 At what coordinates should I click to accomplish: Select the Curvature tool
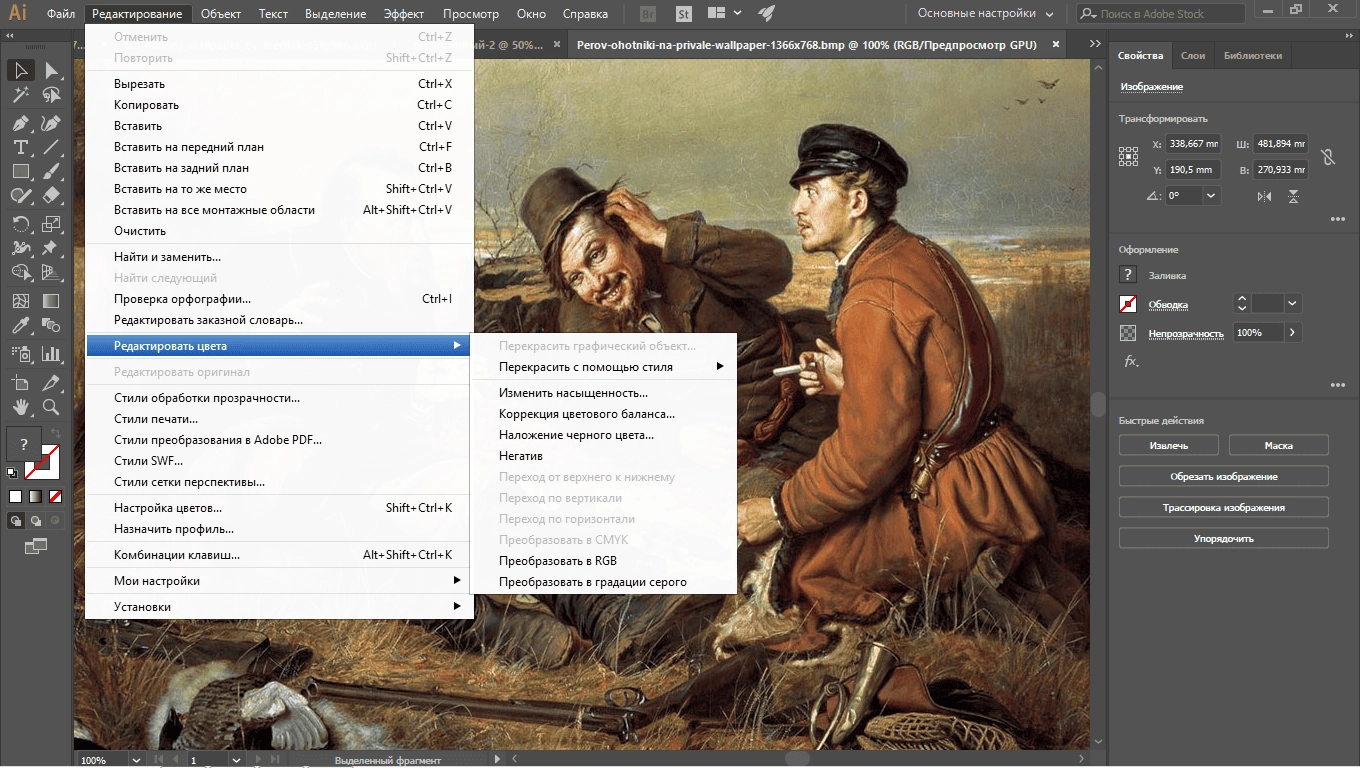tap(51, 123)
